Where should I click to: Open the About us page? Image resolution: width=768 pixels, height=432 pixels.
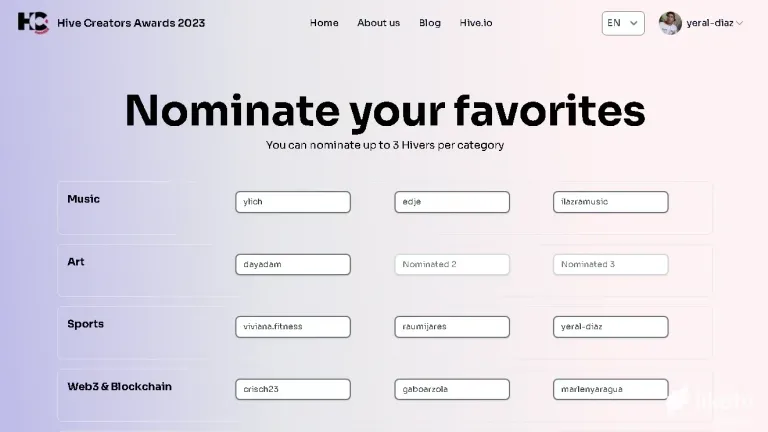[x=378, y=23]
